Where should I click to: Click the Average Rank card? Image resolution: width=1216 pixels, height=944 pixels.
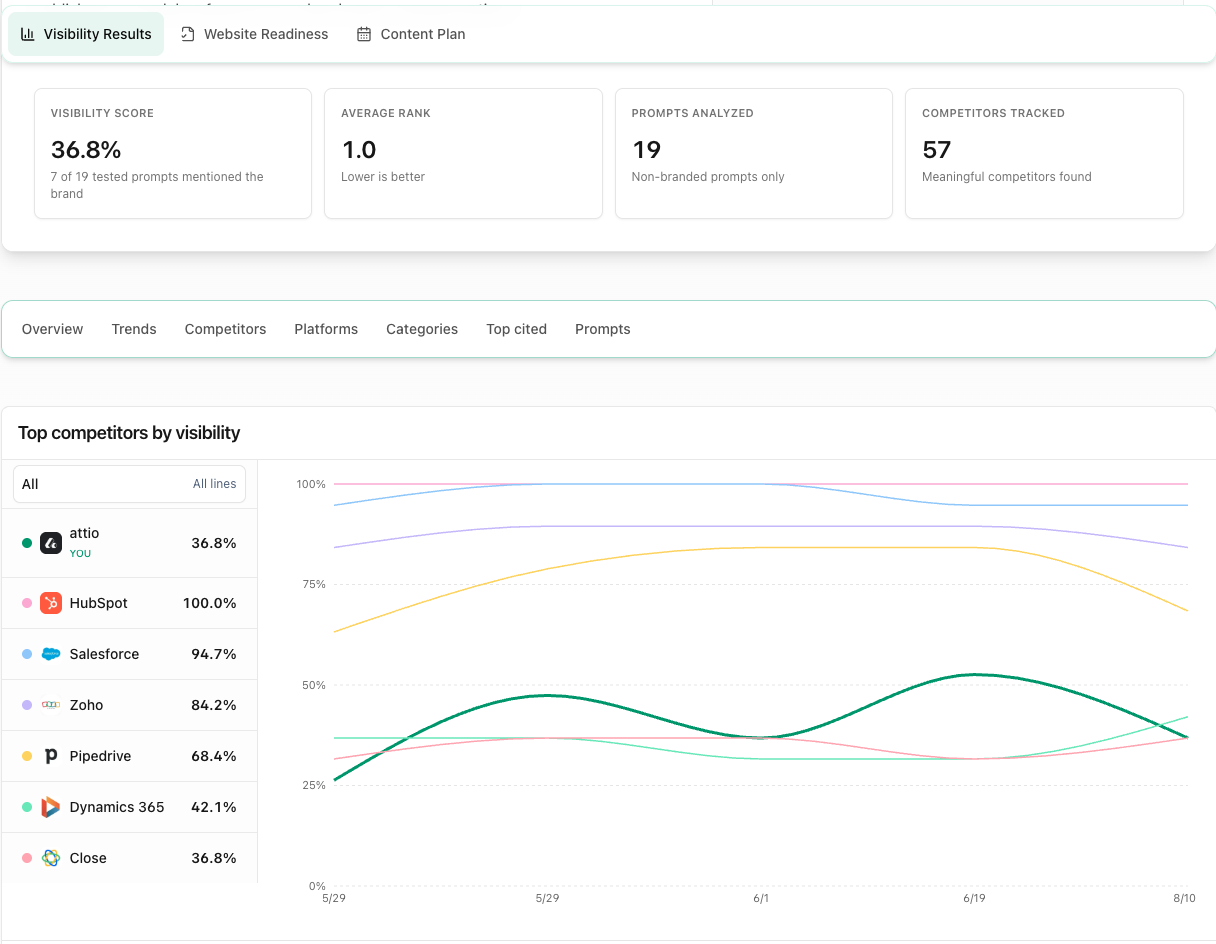point(463,153)
